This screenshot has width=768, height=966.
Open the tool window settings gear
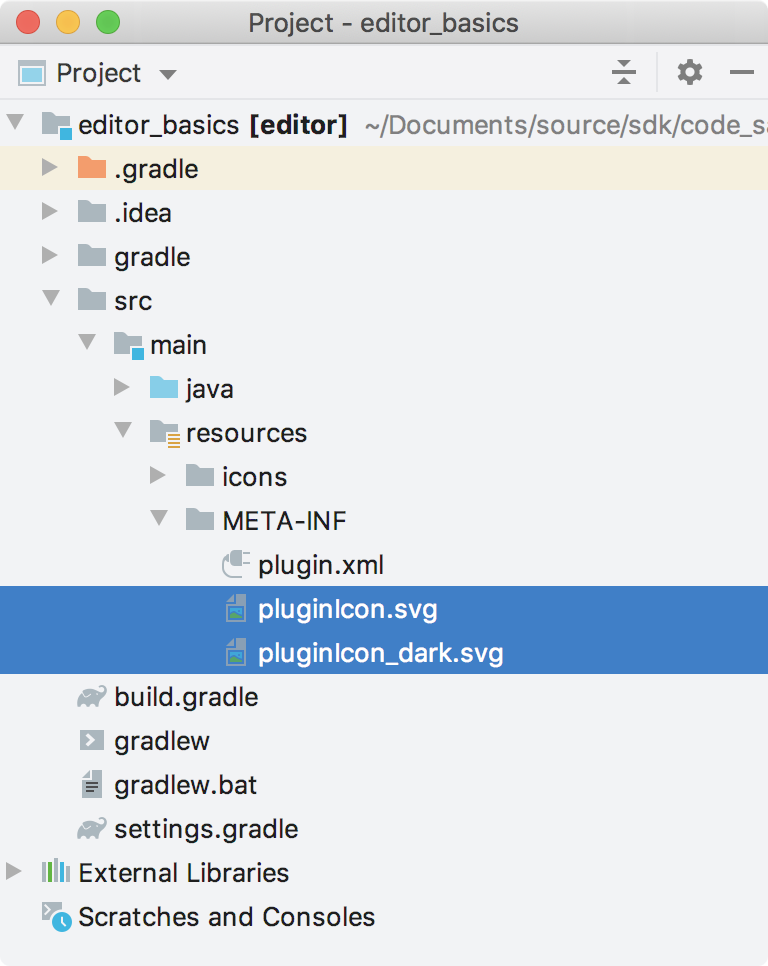coord(688,72)
